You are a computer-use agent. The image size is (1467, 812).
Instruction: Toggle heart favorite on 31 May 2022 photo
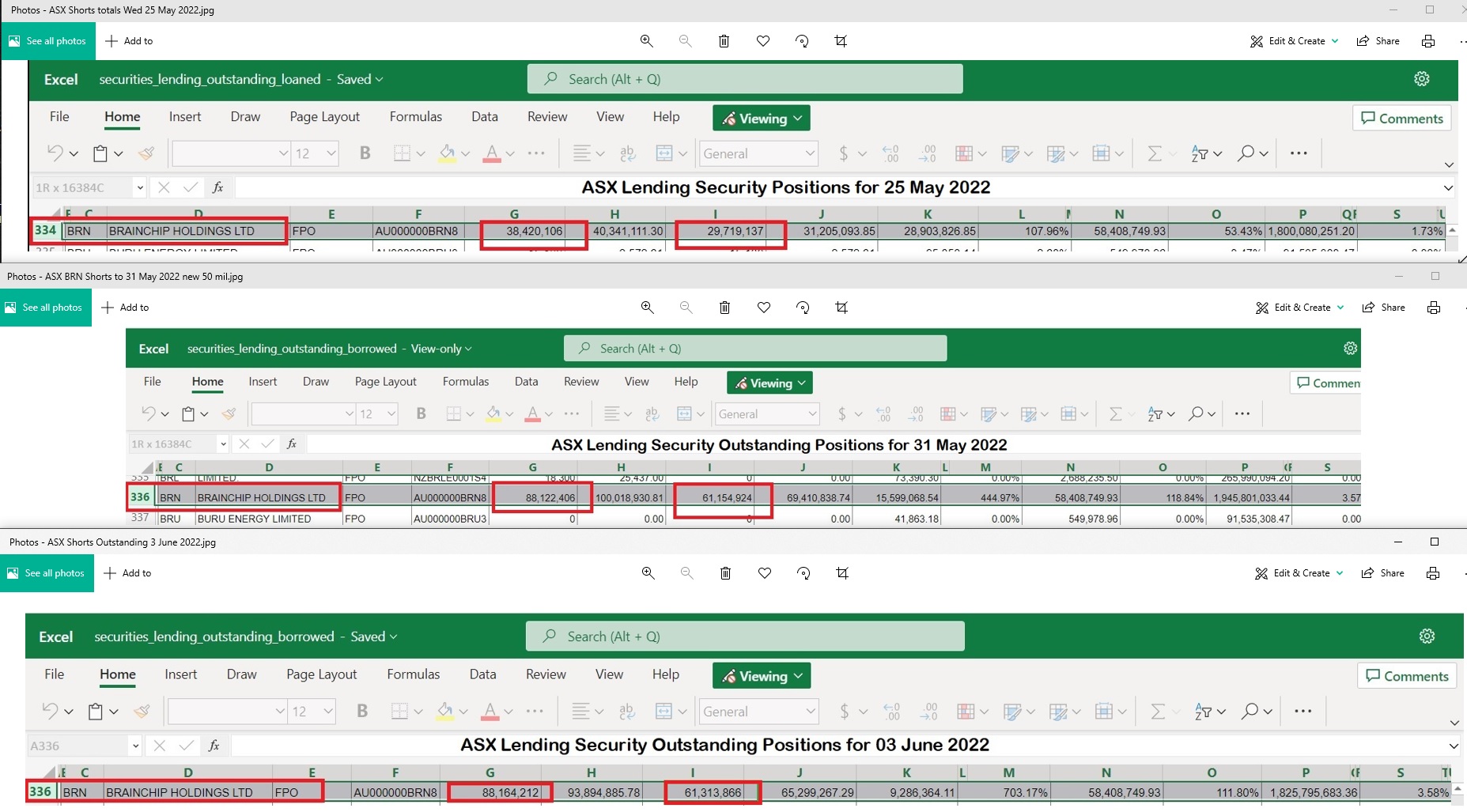(764, 308)
